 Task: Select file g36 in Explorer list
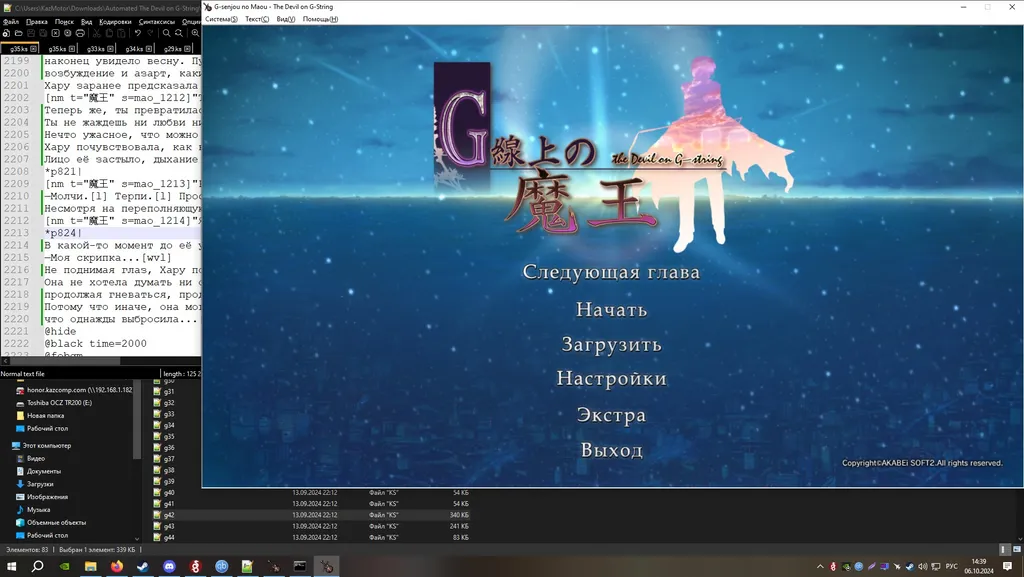[164, 448]
